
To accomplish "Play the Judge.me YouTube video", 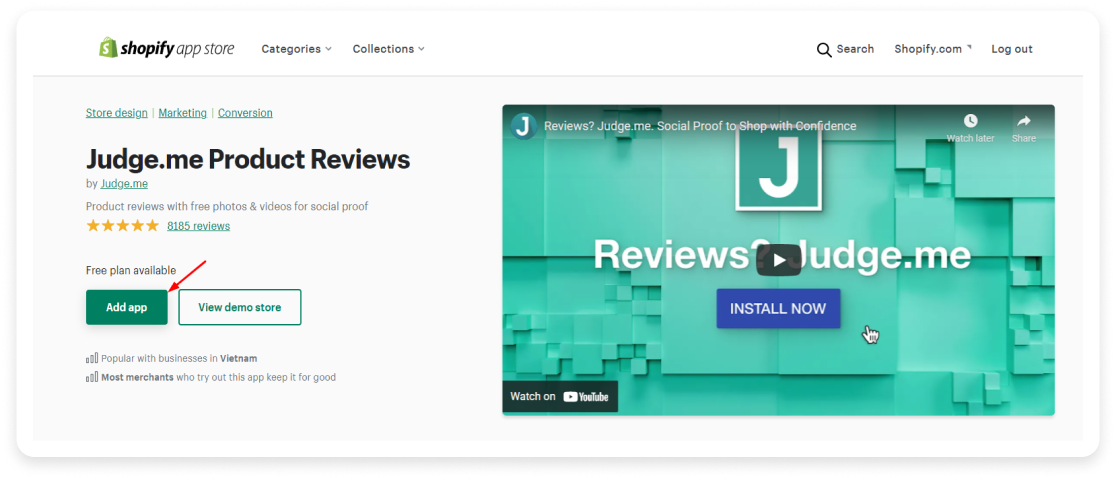I will 779,260.
